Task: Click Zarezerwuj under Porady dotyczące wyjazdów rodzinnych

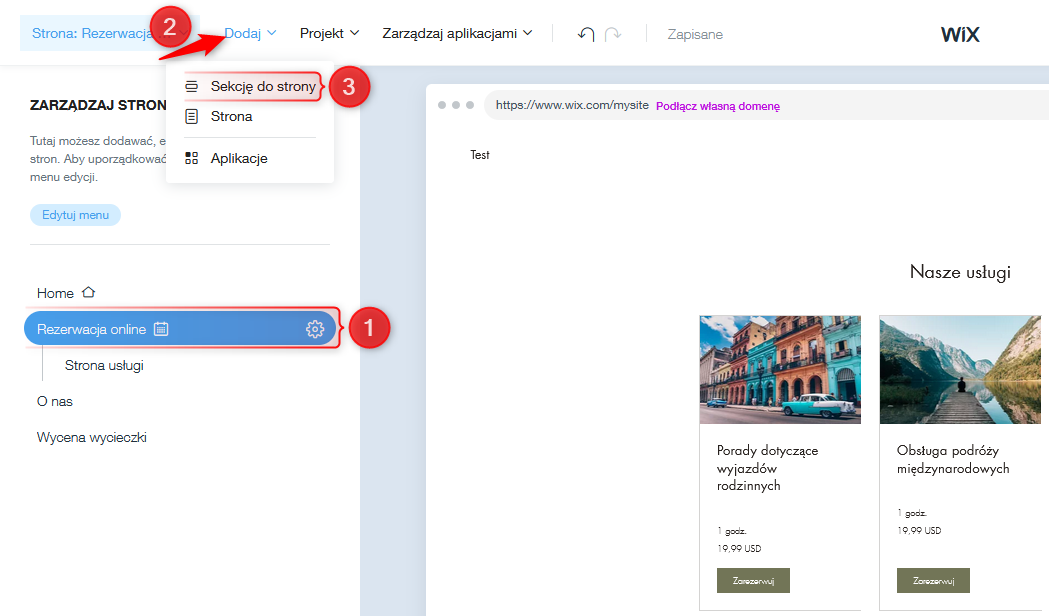Action: (x=753, y=581)
